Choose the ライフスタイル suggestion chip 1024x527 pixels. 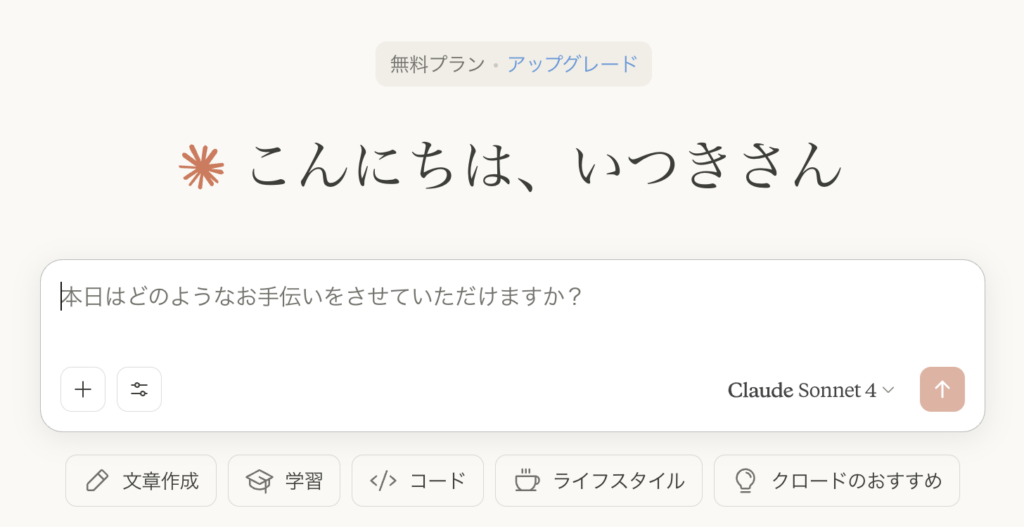pyautogui.click(x=599, y=481)
